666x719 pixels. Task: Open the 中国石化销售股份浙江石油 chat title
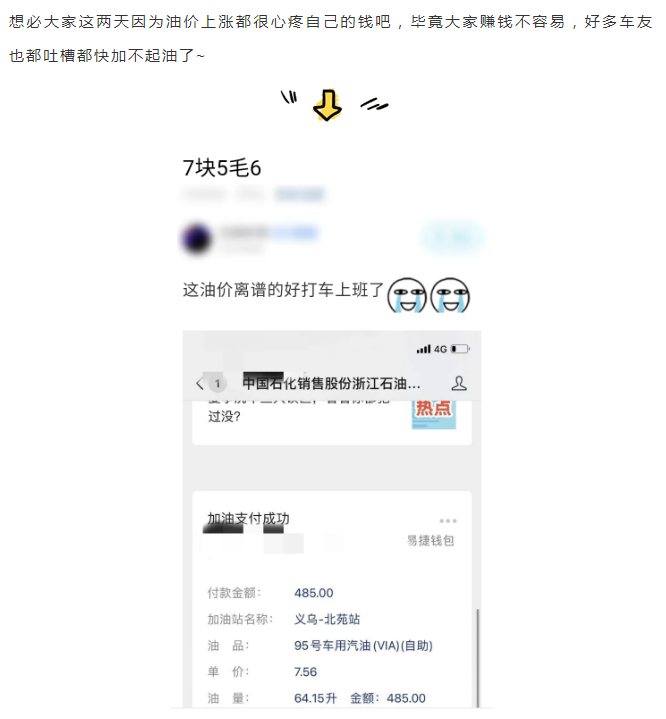(x=331, y=383)
